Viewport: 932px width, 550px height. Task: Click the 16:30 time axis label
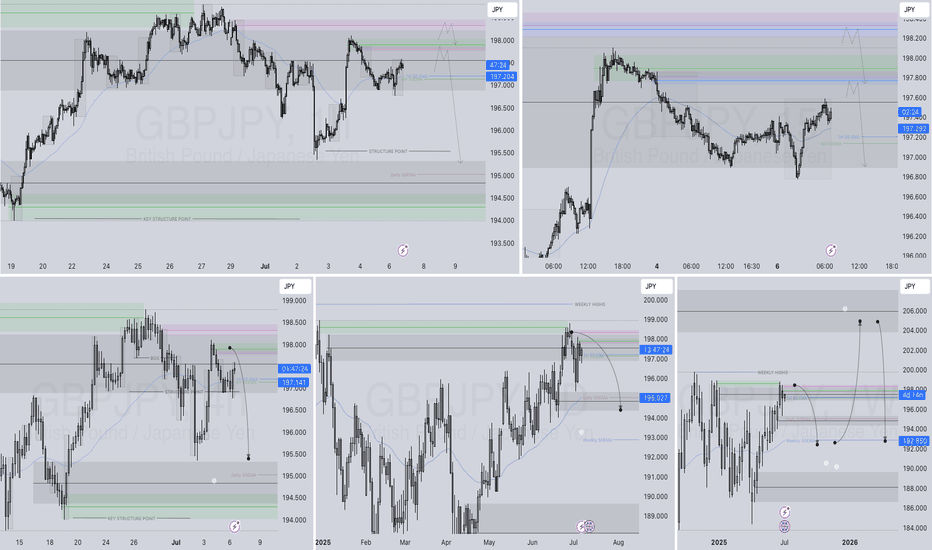[751, 266]
